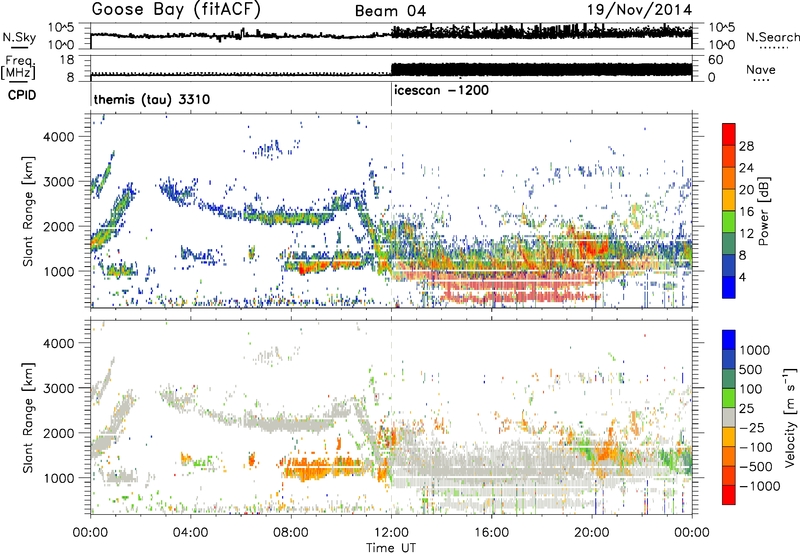
Task: Click the power colorbar value 28
Action: [746, 146]
